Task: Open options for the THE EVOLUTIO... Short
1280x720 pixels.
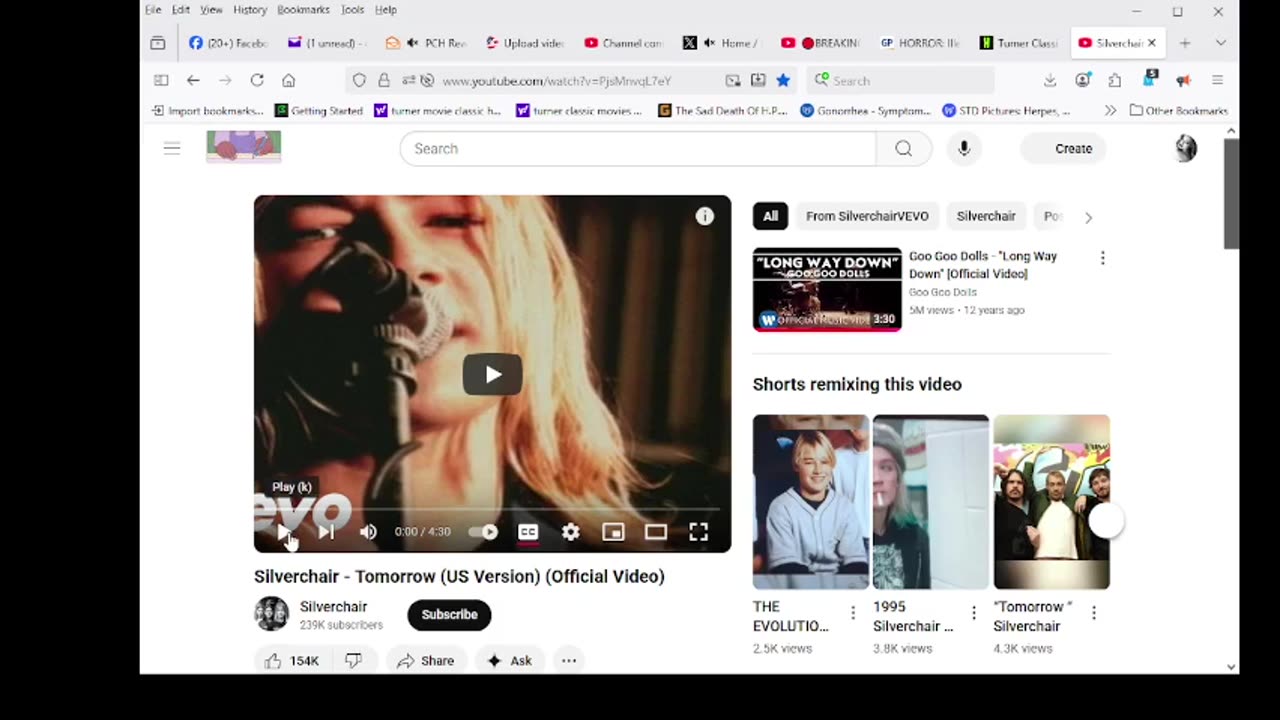Action: 853,612
